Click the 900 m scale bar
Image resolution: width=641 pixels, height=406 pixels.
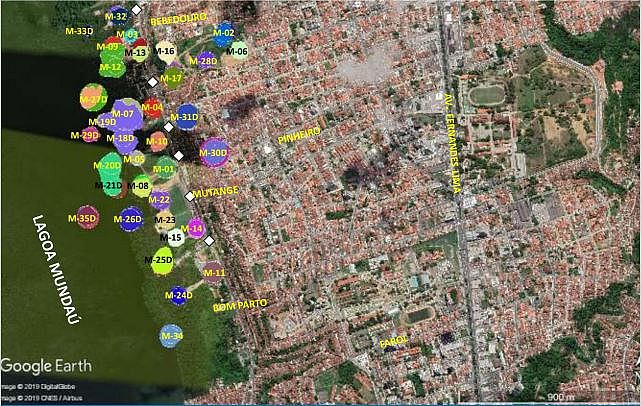[x=587, y=397]
